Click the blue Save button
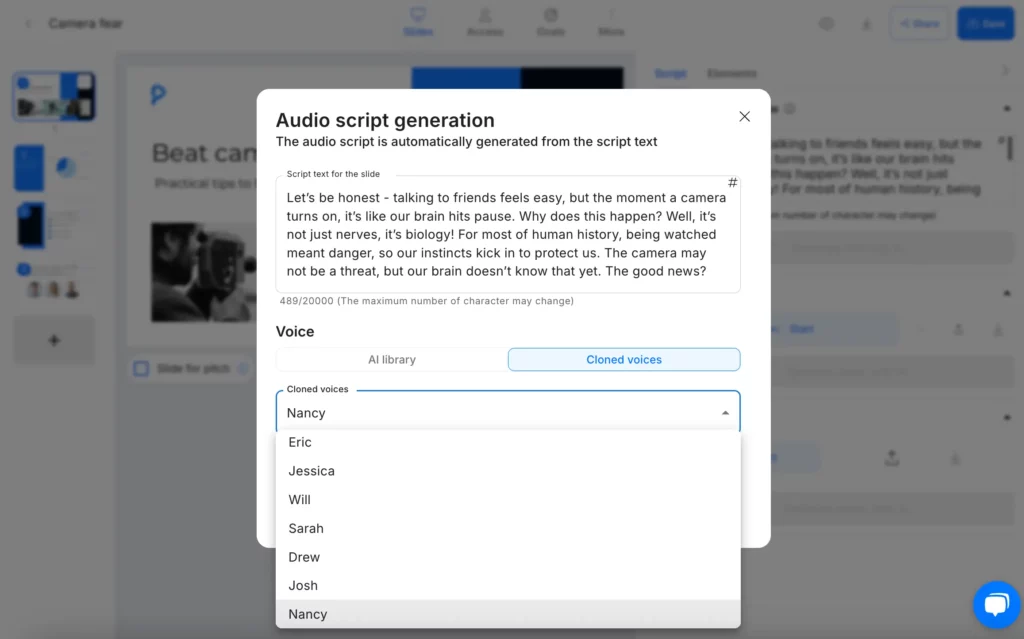 (x=984, y=23)
